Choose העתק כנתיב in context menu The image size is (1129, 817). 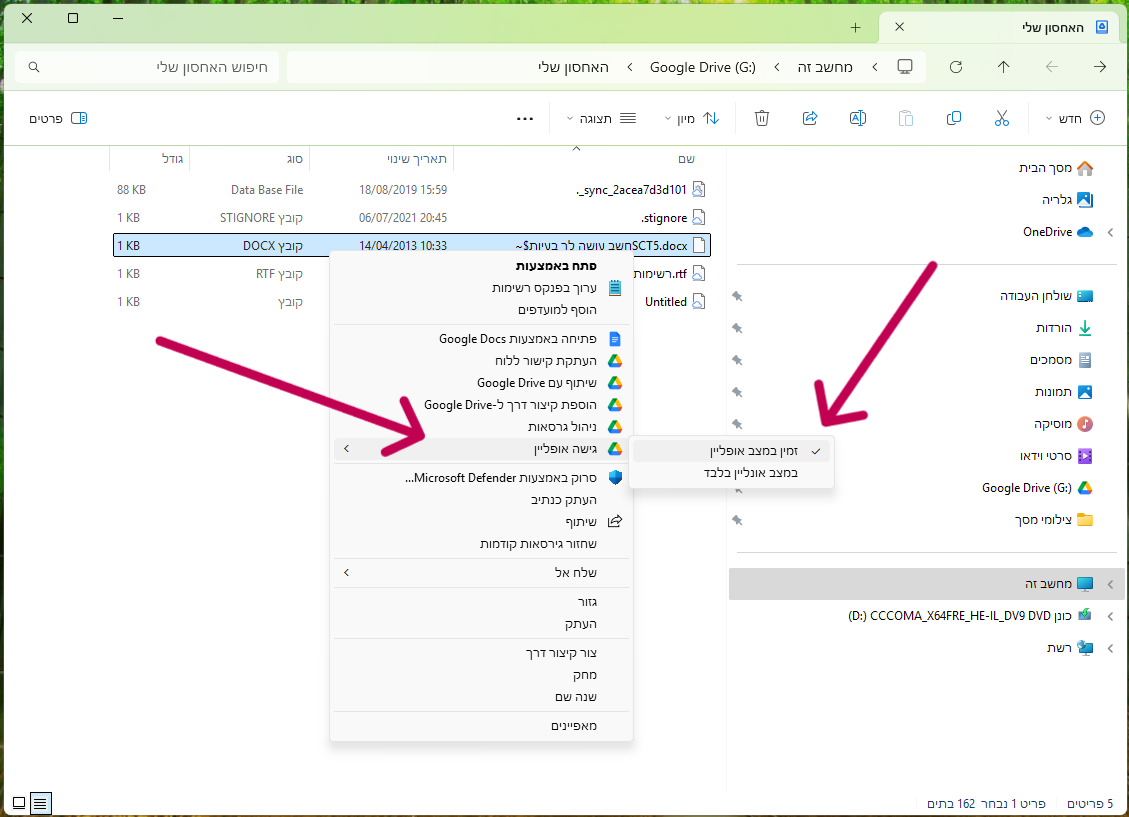tap(481, 500)
